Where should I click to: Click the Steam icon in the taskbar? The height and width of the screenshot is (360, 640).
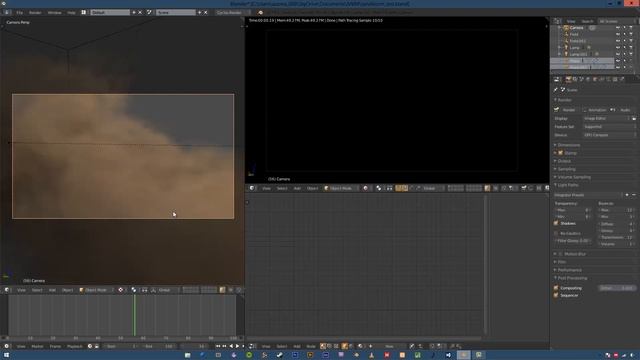280,355
